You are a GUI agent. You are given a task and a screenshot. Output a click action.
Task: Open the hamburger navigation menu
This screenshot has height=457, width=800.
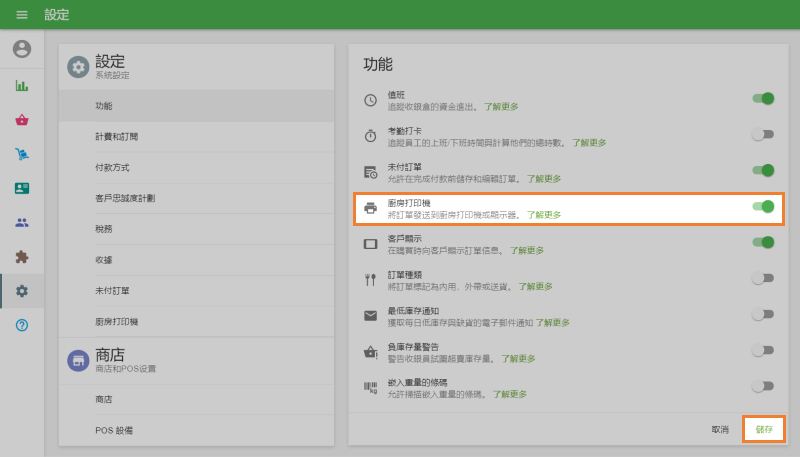click(x=22, y=15)
